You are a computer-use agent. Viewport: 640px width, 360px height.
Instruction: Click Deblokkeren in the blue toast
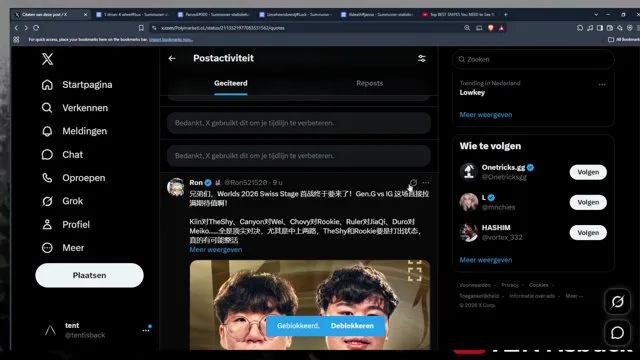[x=352, y=326]
